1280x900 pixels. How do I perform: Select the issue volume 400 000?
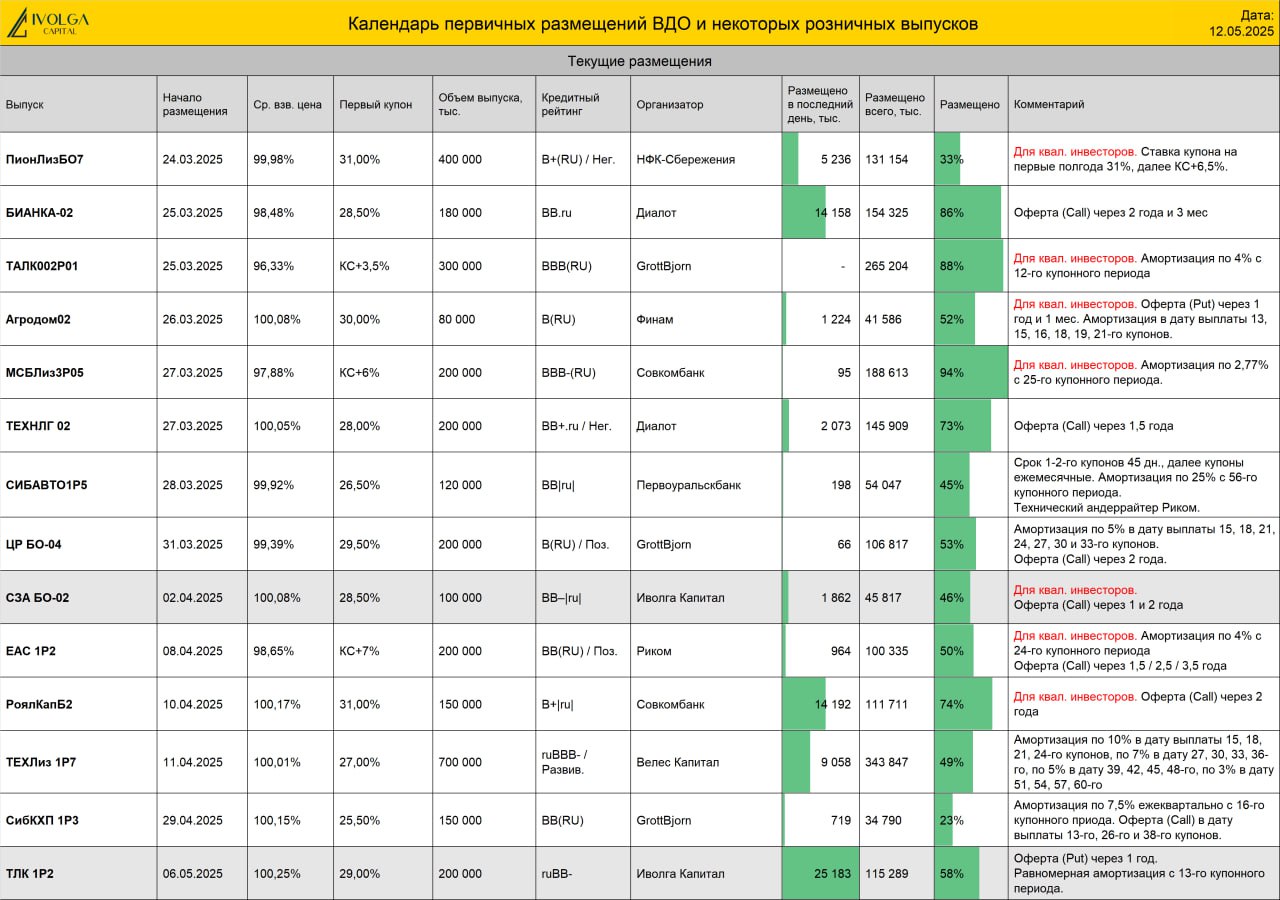click(x=460, y=159)
